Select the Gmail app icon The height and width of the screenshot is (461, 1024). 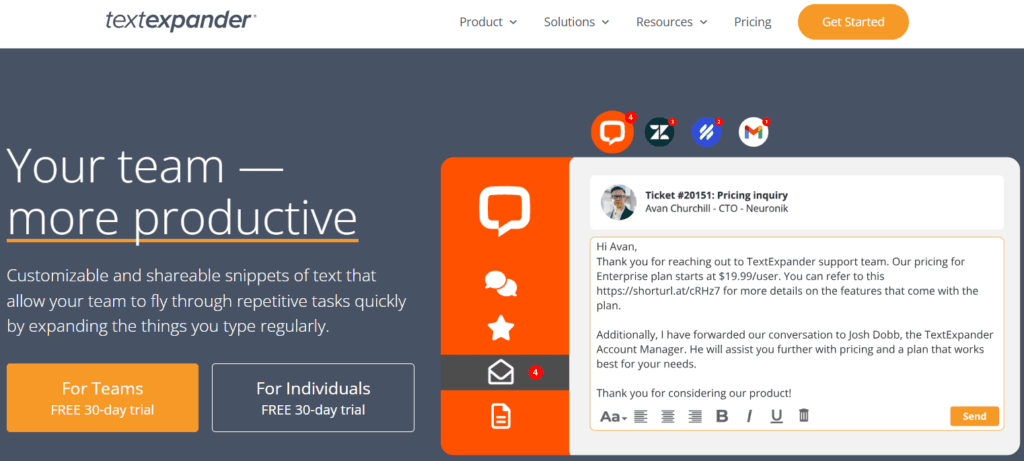[x=754, y=133]
